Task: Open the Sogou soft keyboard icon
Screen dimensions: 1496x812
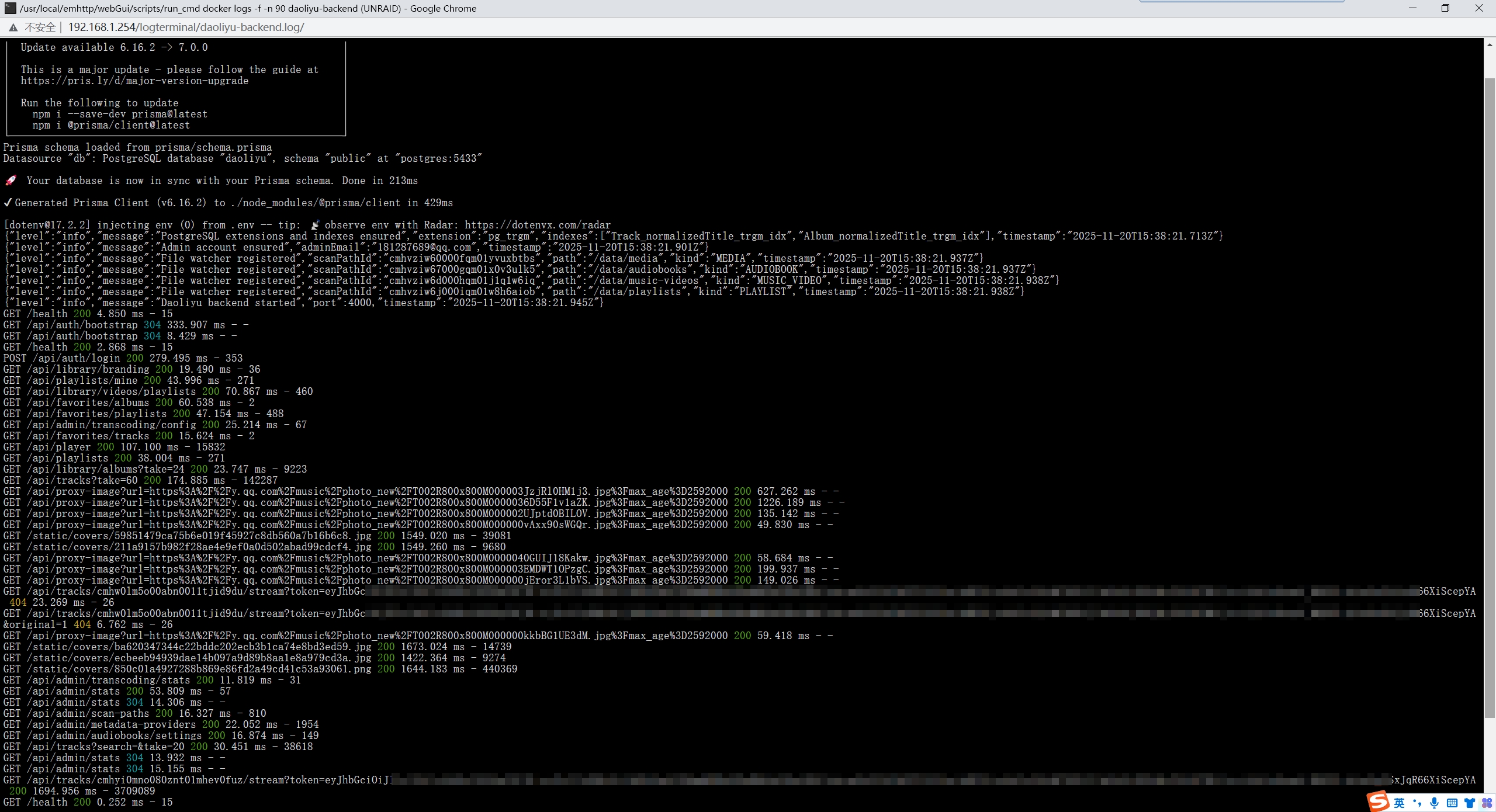Action: click(x=1452, y=803)
